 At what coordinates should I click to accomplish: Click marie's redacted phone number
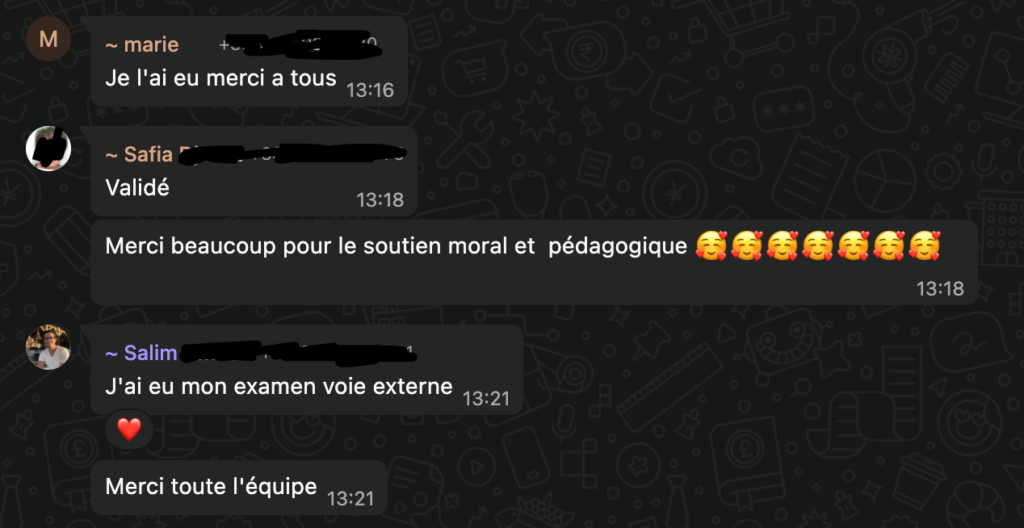300,43
